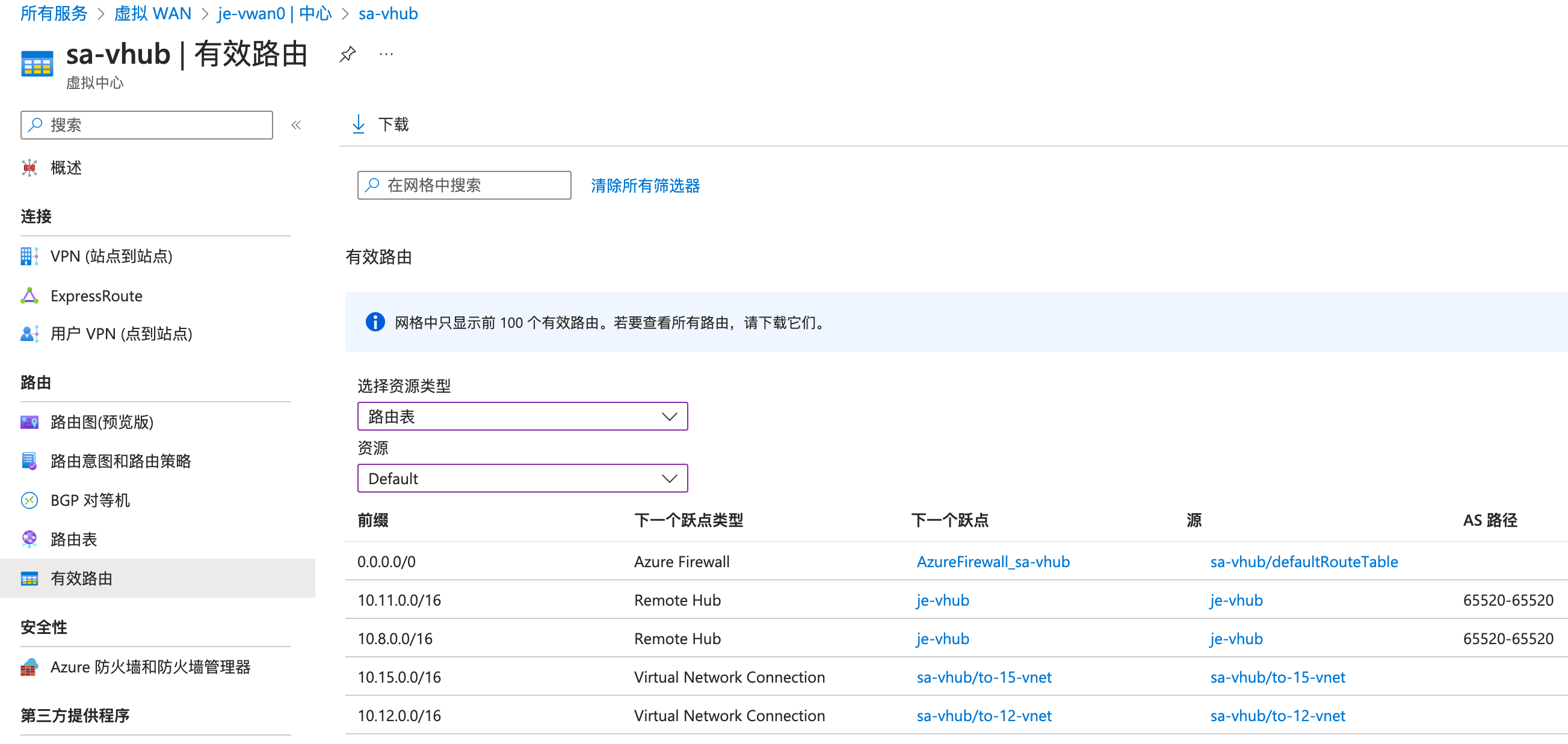
Task: Click the 用户 VPN (点到站点) icon
Action: tap(29, 334)
